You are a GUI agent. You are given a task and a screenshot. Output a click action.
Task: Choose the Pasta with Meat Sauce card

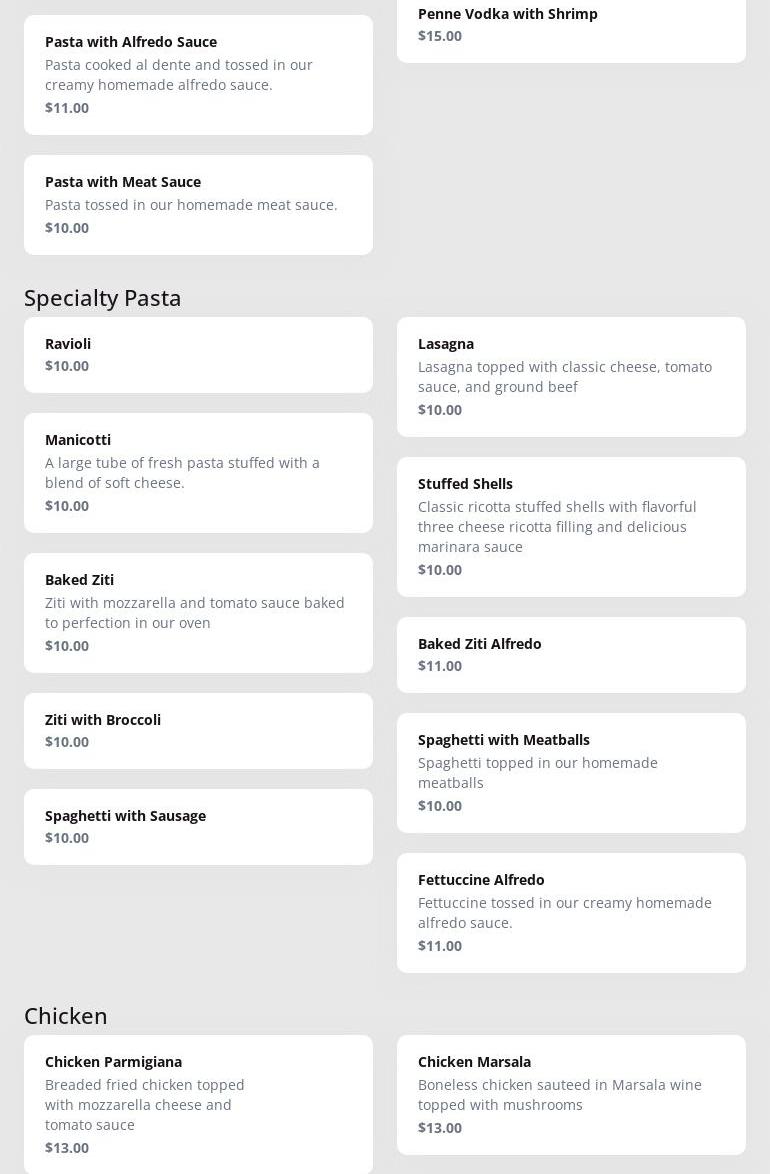point(198,204)
